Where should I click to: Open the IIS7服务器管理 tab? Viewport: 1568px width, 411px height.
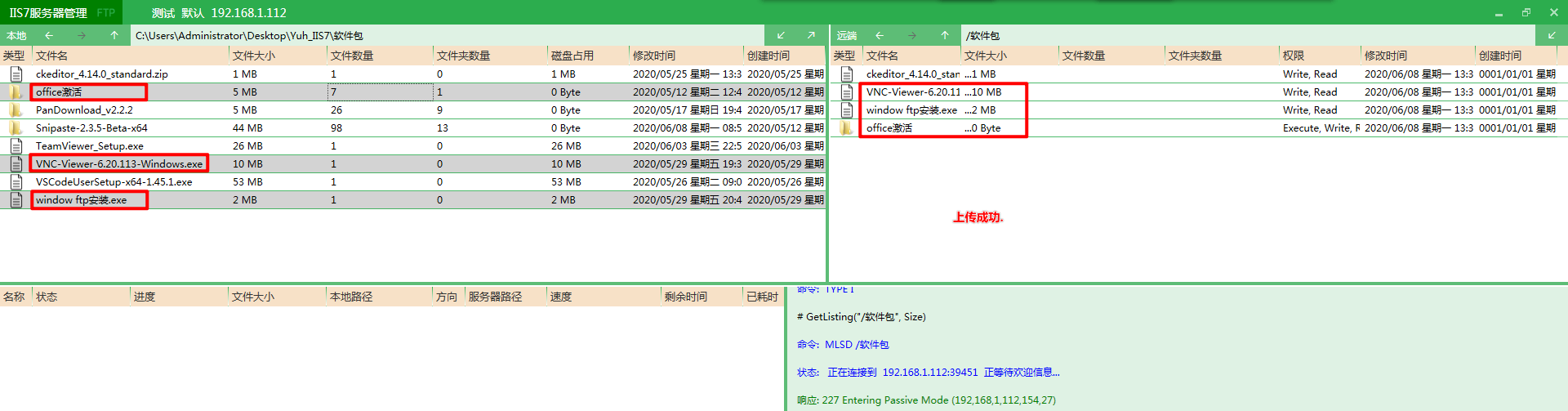[x=47, y=12]
